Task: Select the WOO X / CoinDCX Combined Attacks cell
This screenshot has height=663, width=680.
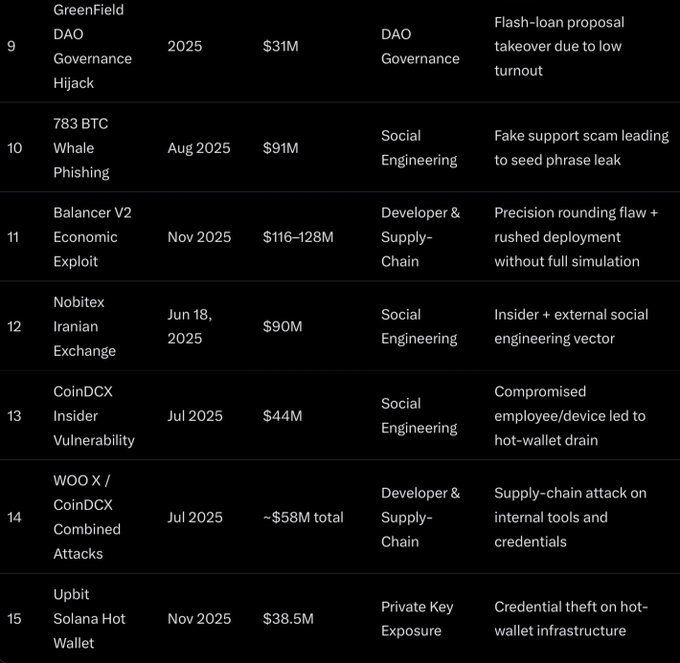Action: [87, 517]
